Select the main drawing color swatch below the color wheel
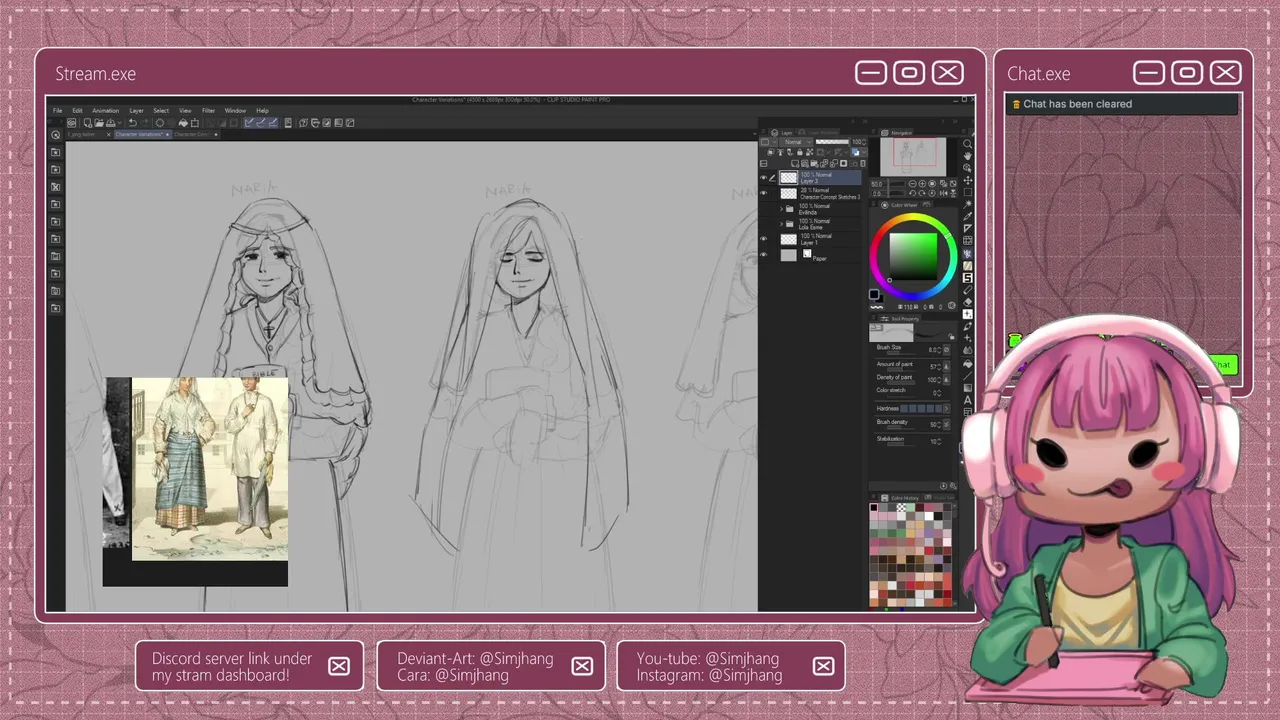 (x=874, y=294)
